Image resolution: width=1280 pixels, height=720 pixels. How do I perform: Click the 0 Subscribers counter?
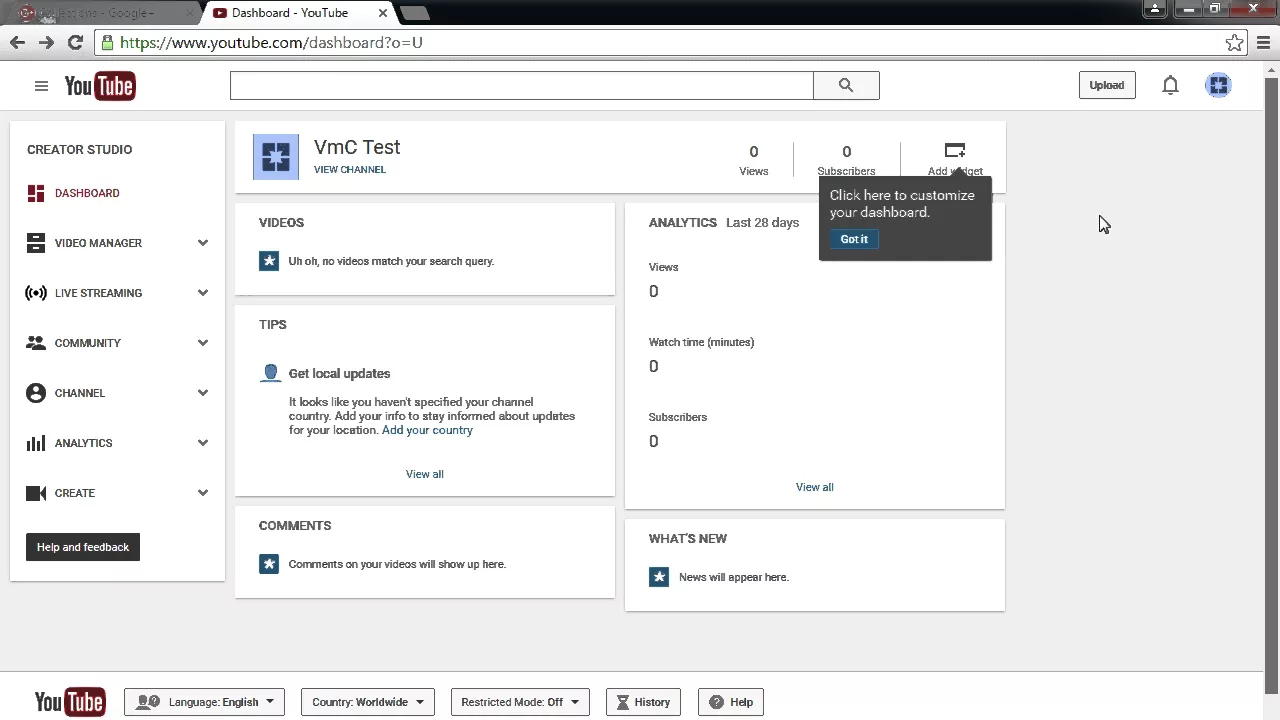click(x=846, y=160)
